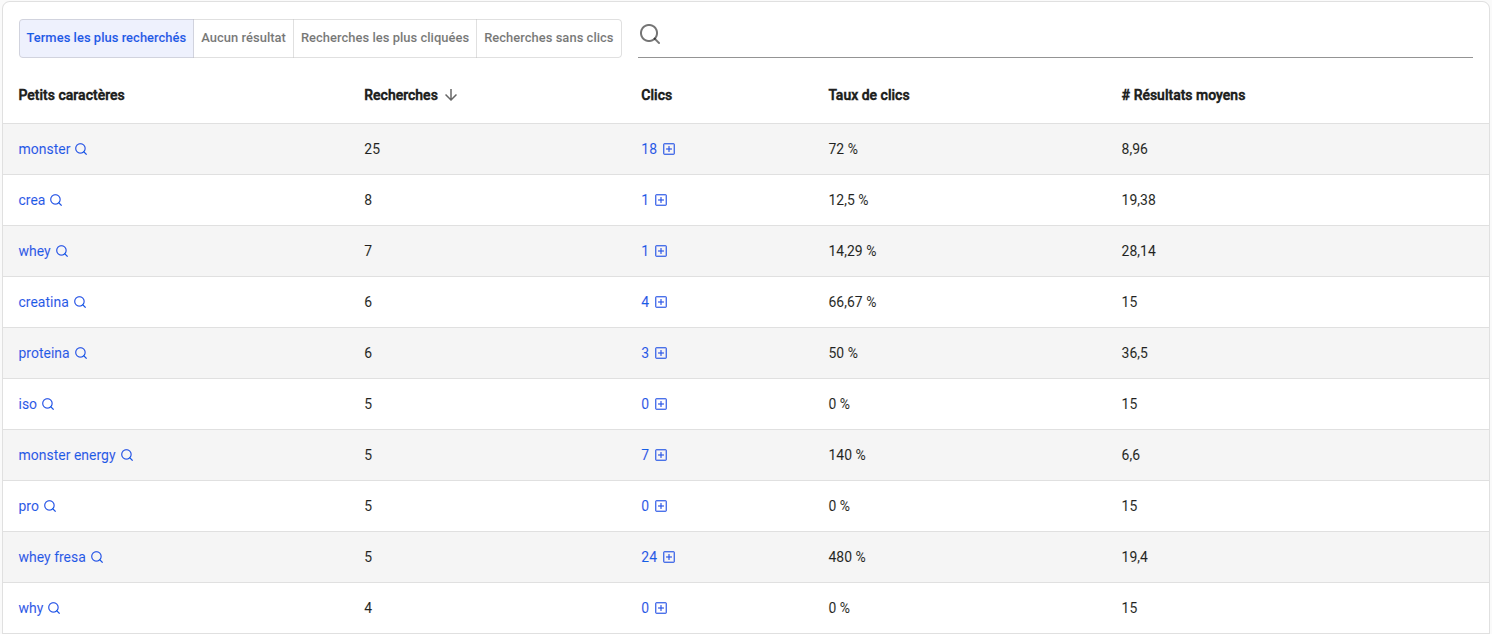Select the 12,5 % click rate cell
Screen dimensions: 1492x634
848,200
